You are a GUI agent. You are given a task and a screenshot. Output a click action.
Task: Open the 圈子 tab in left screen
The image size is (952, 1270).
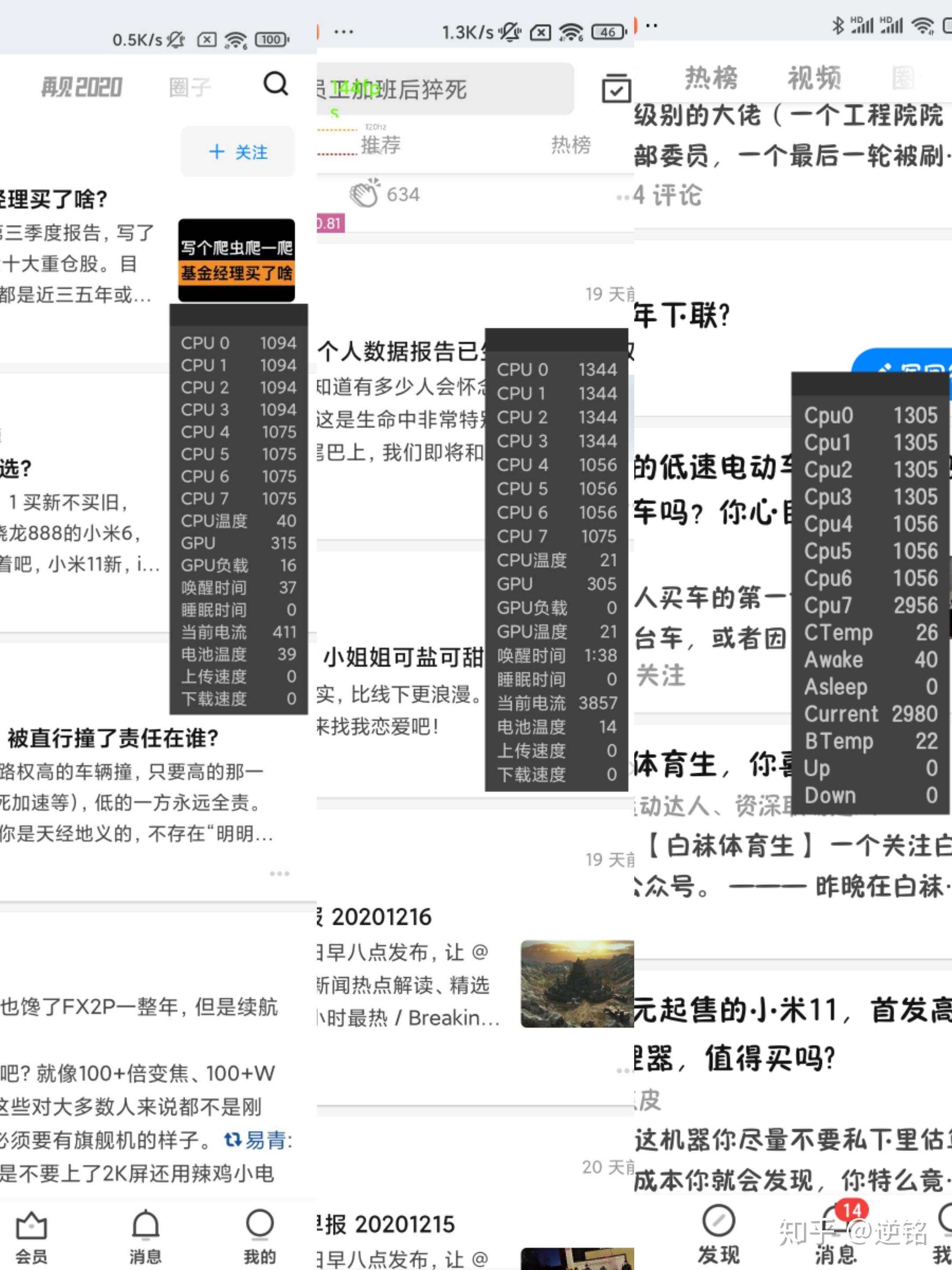(x=190, y=87)
